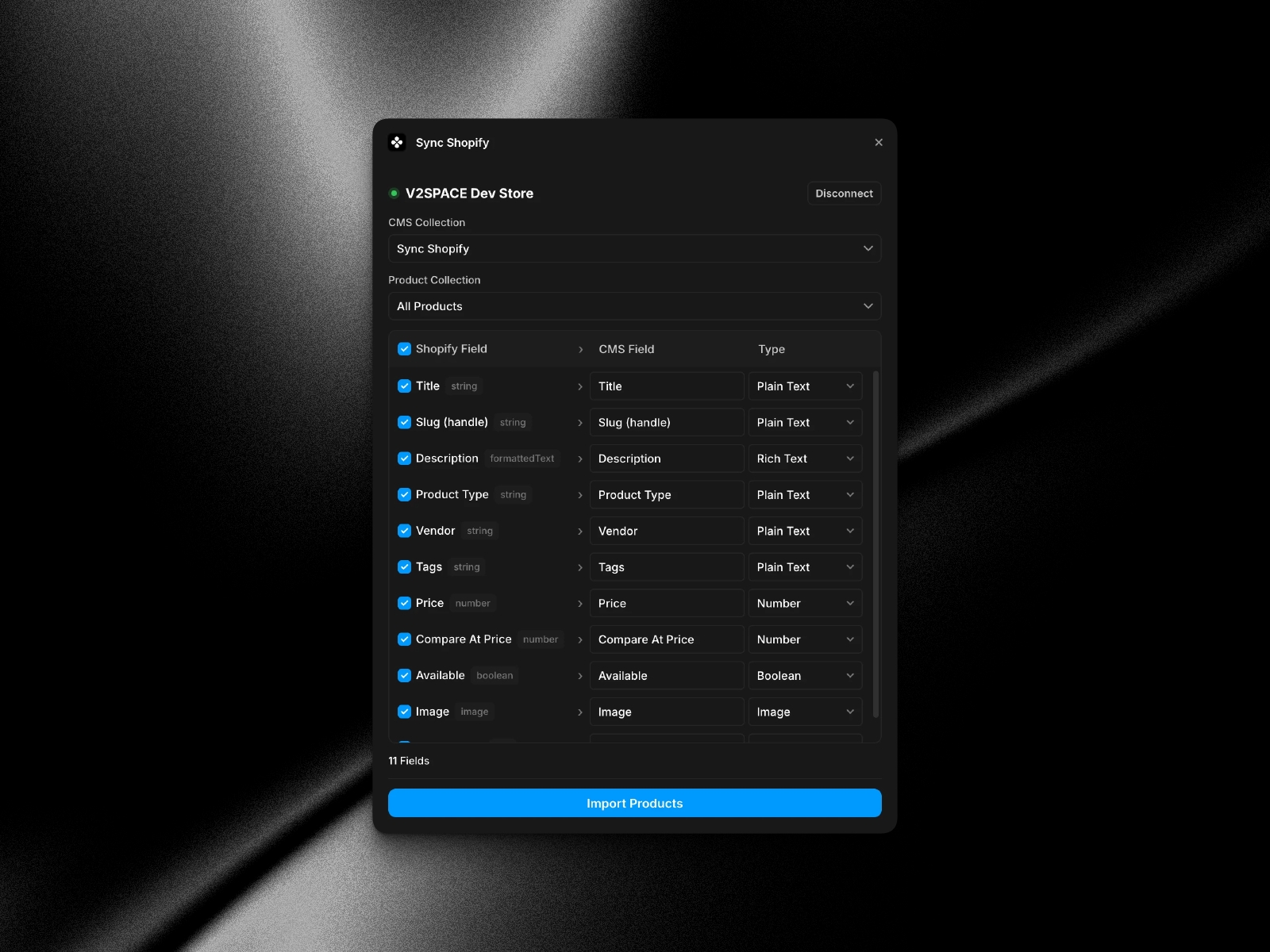
Task: Uncheck the Compare At Price checkbox
Action: pyautogui.click(x=404, y=639)
